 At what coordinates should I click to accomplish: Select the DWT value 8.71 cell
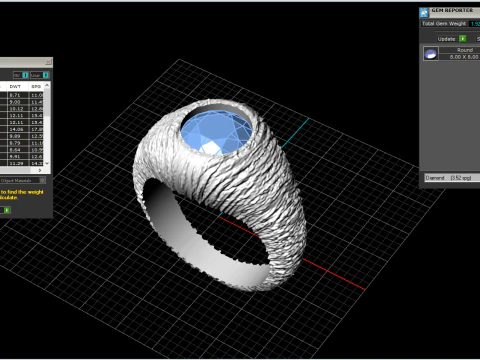(x=18, y=95)
